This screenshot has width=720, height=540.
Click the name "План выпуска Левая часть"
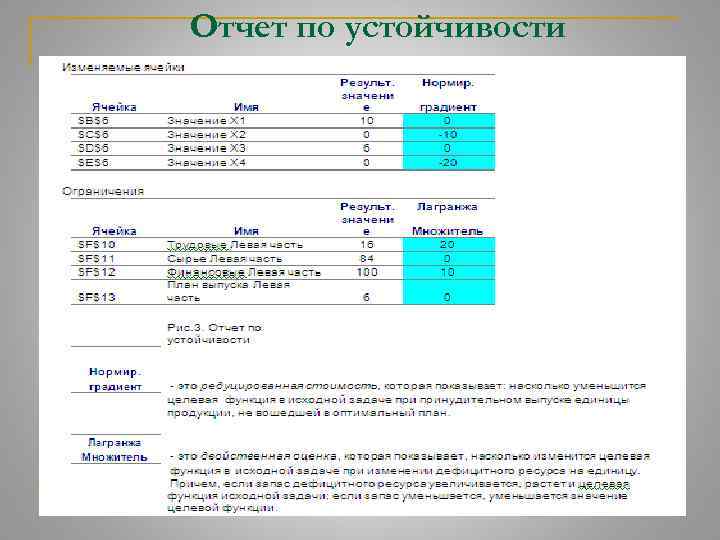pyautogui.click(x=229, y=291)
